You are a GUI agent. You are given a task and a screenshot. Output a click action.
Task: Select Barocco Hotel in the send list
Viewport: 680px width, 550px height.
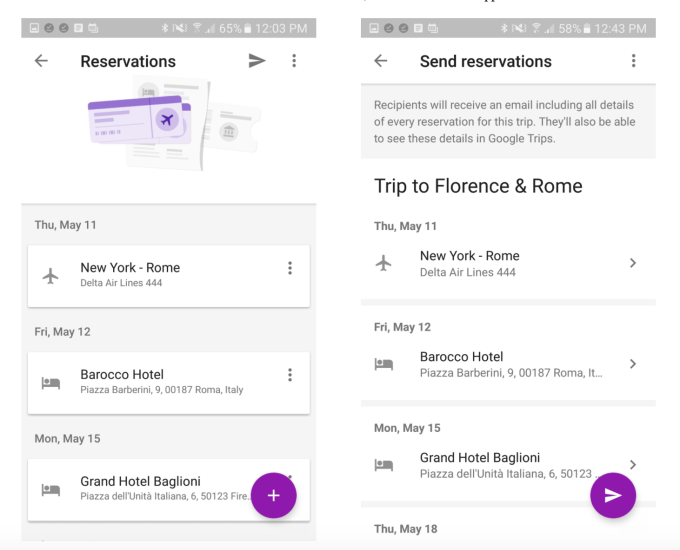click(x=500, y=364)
